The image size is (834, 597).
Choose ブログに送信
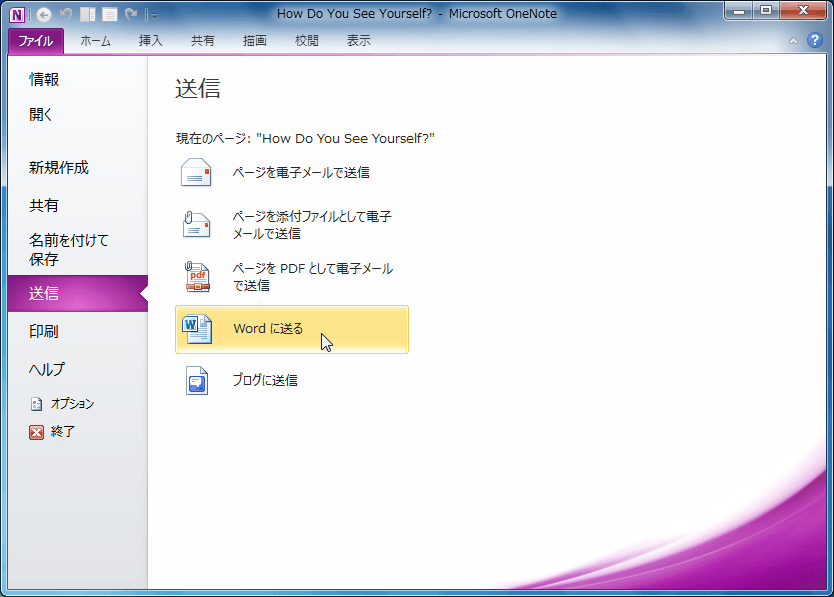pyautogui.click(x=265, y=380)
